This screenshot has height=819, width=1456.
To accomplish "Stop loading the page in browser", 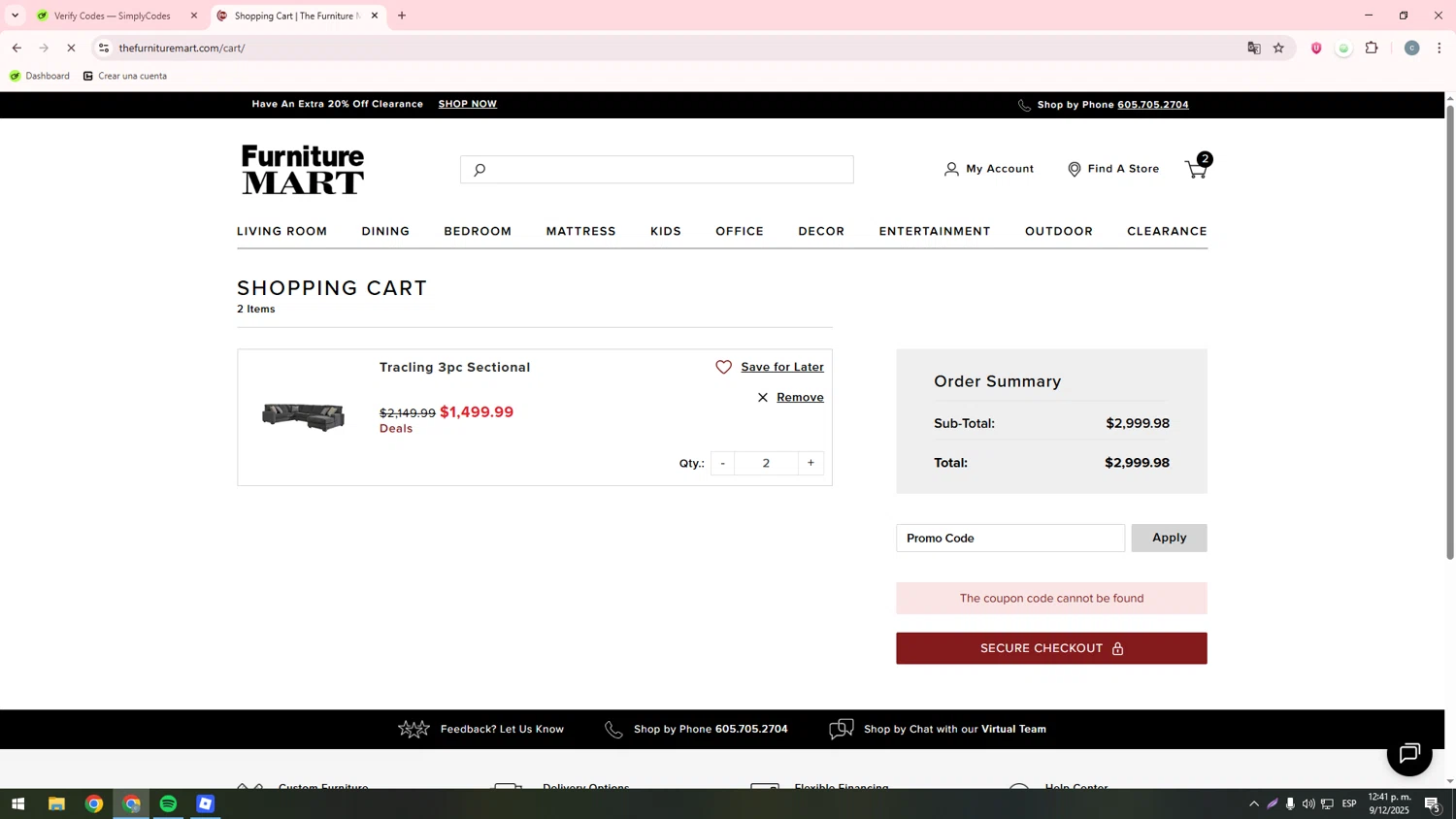I will point(71,48).
